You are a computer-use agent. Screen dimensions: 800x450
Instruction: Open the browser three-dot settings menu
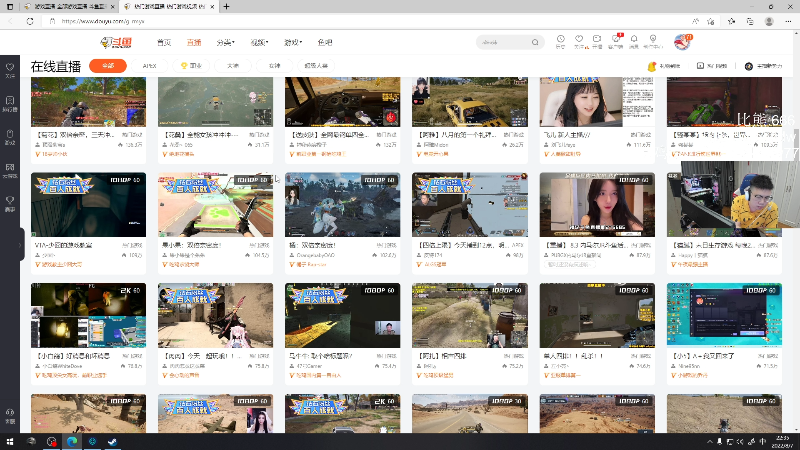tap(788, 21)
